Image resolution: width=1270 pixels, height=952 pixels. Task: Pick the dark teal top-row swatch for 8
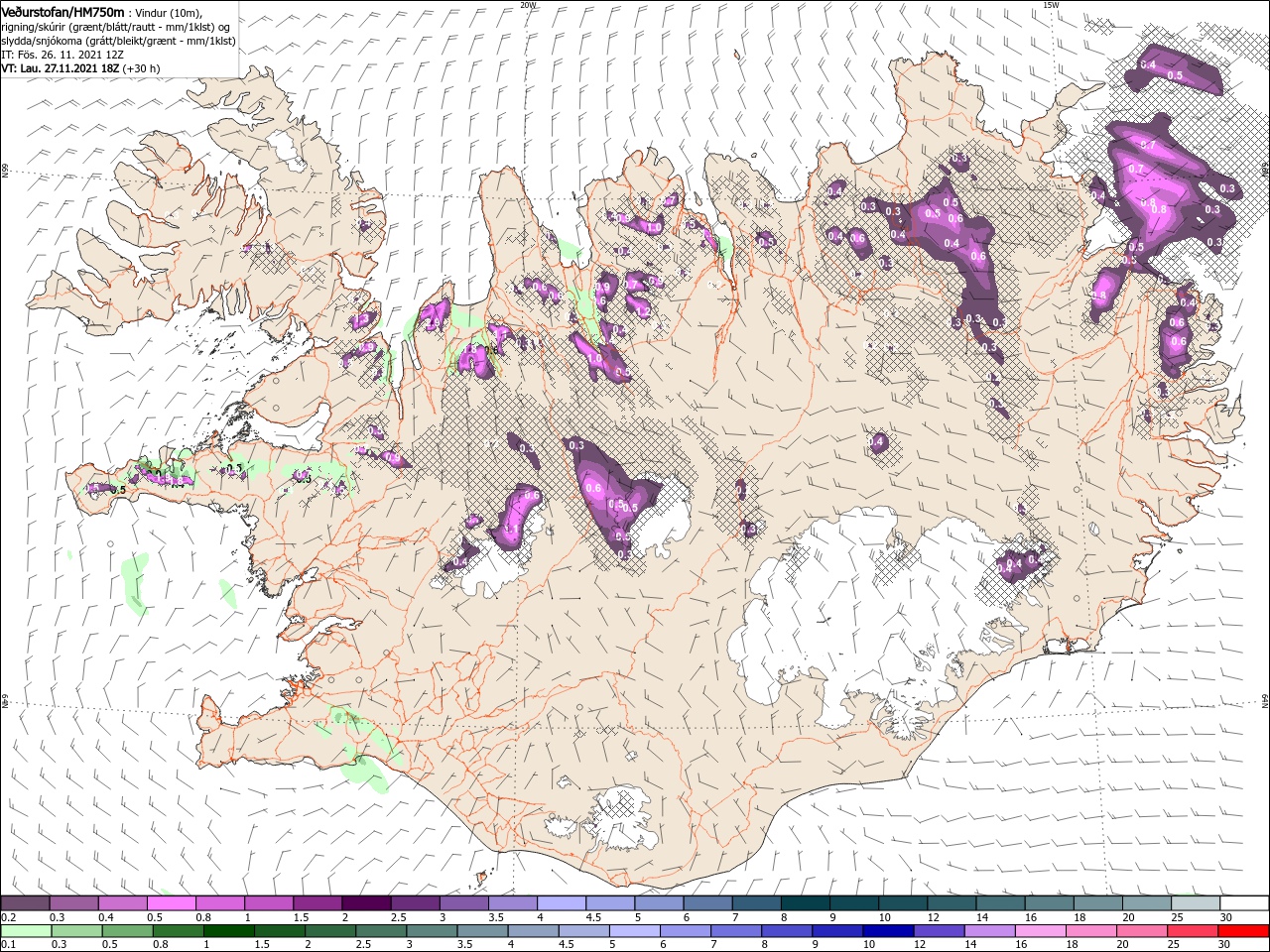[805, 903]
